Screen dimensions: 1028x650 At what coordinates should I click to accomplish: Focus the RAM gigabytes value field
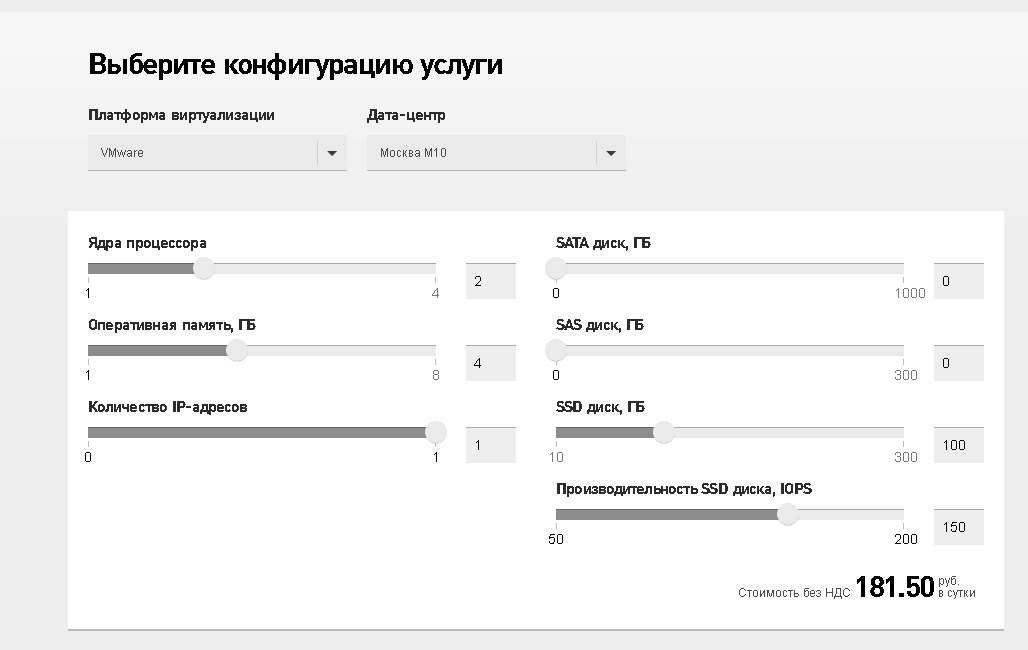[x=490, y=363]
